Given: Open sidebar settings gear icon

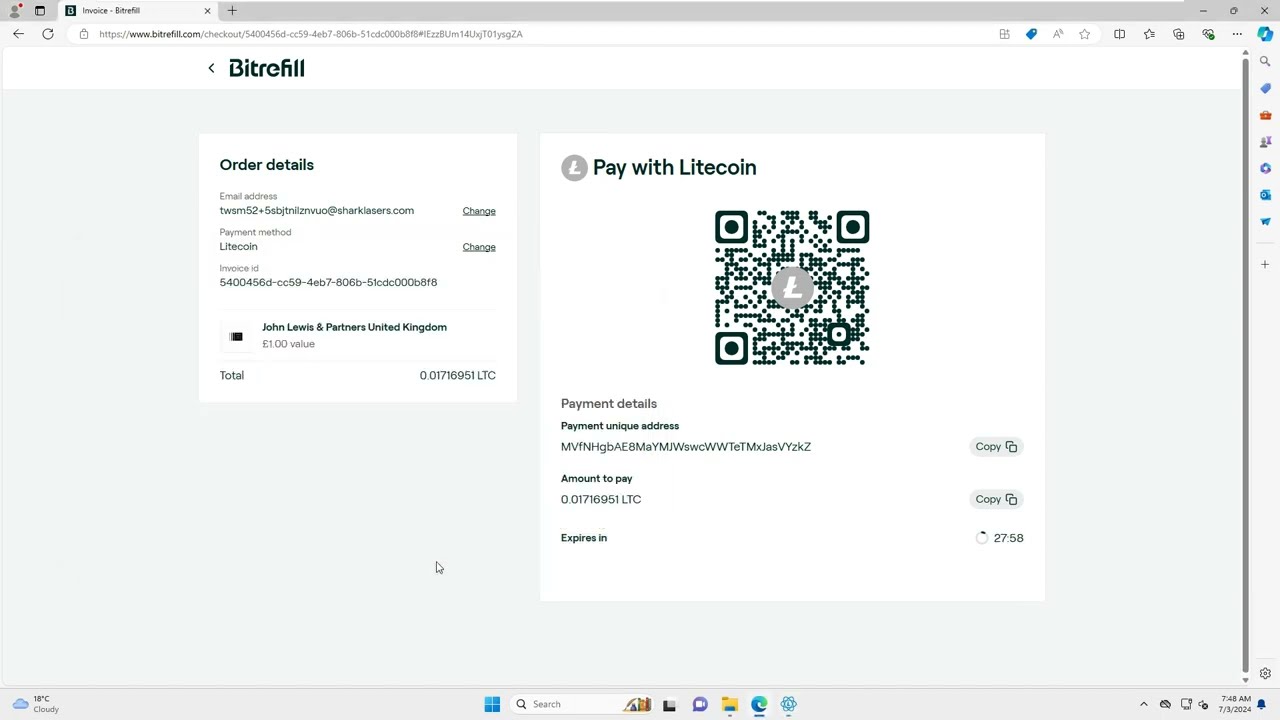Looking at the screenshot, I should point(1265,674).
